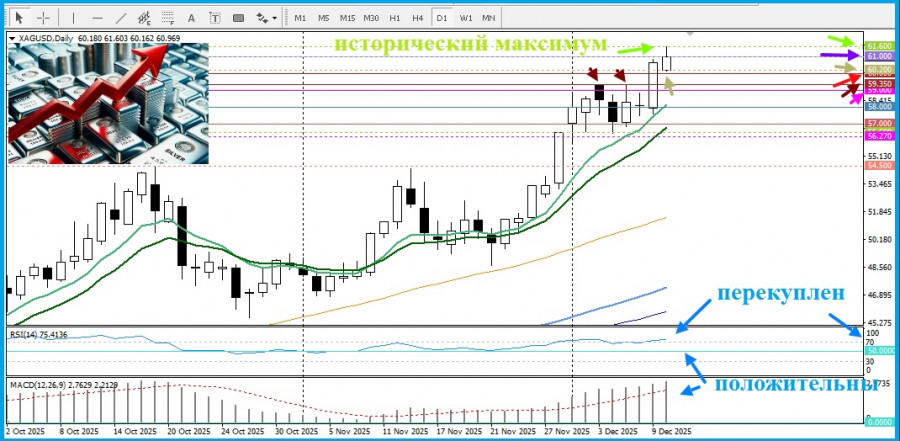900x441 pixels.
Task: Click the 57.000 price level label
Action: pyautogui.click(x=879, y=123)
